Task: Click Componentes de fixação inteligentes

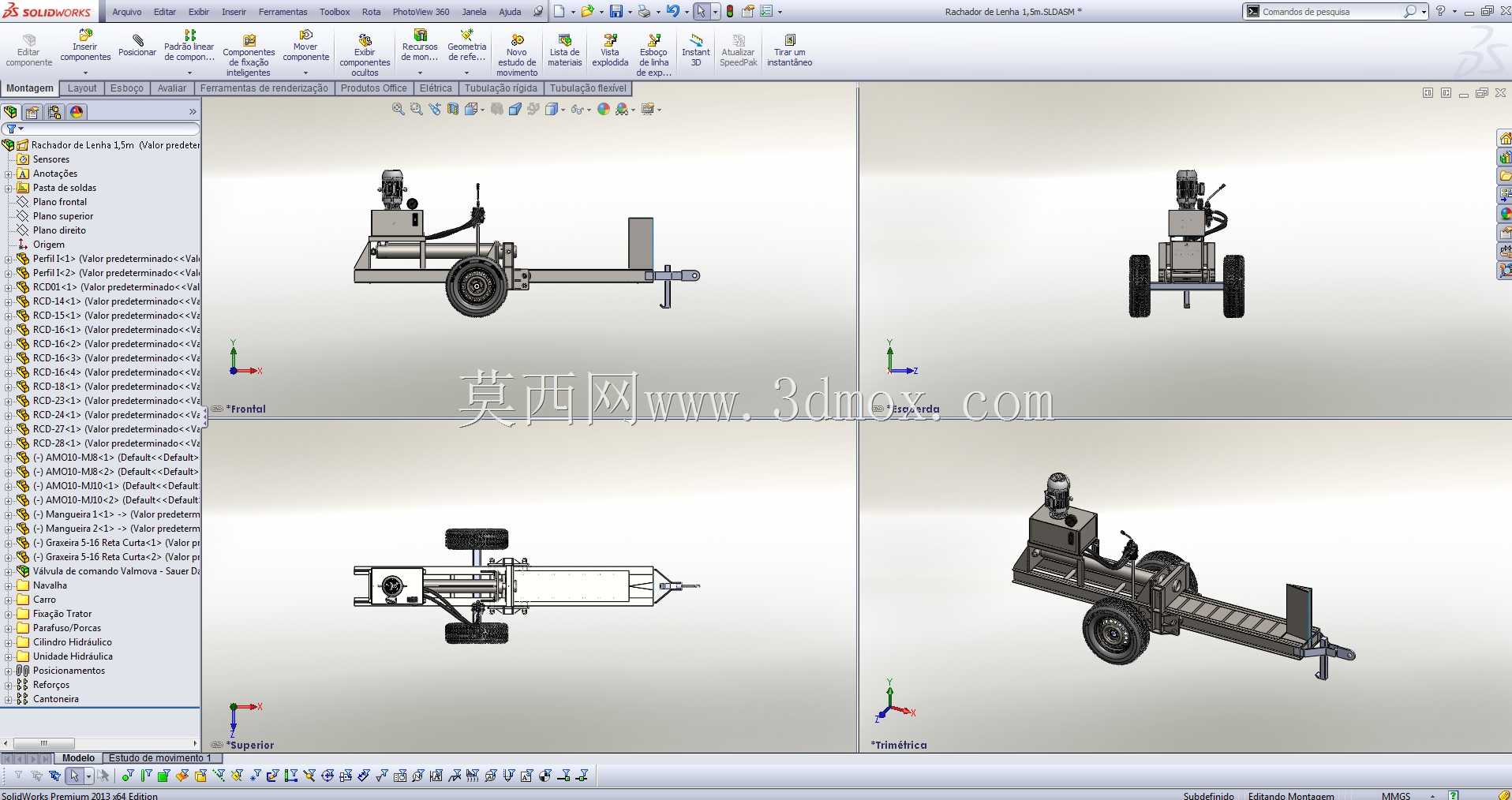Action: coord(249,55)
